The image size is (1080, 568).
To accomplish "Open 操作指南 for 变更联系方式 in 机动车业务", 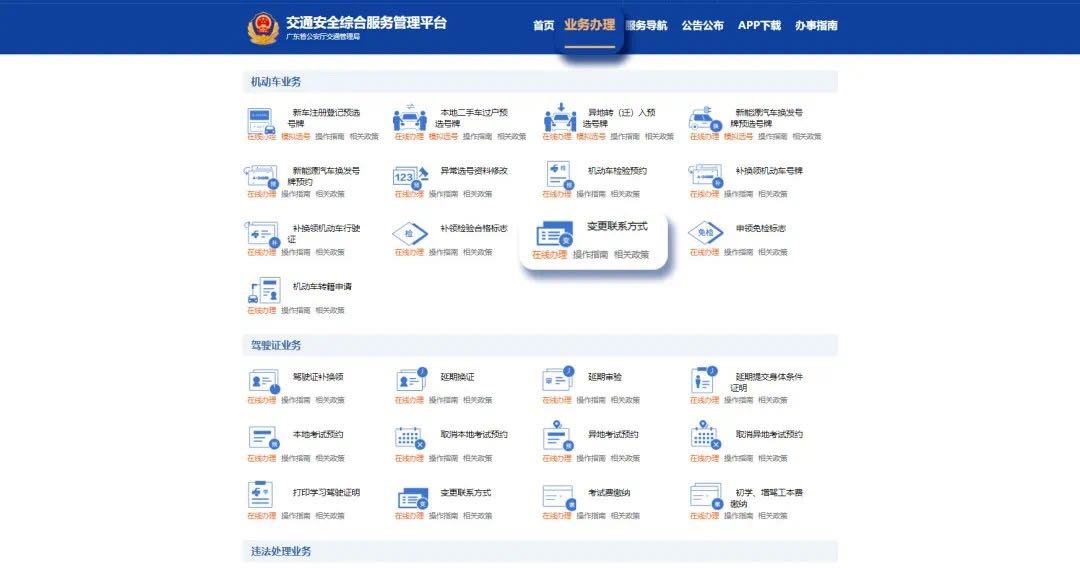I will point(590,255).
